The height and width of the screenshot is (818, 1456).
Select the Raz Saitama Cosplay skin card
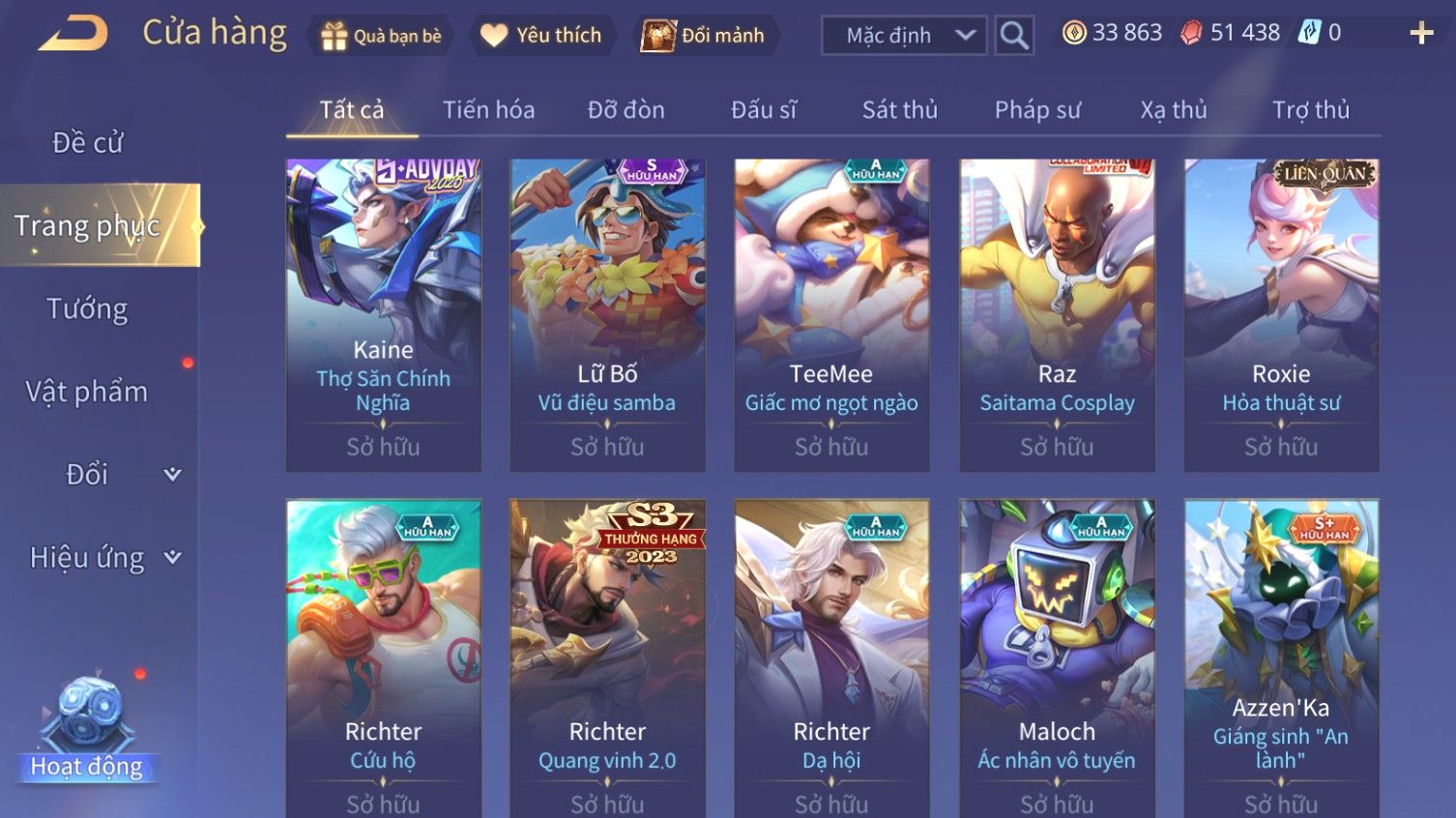point(1057,315)
